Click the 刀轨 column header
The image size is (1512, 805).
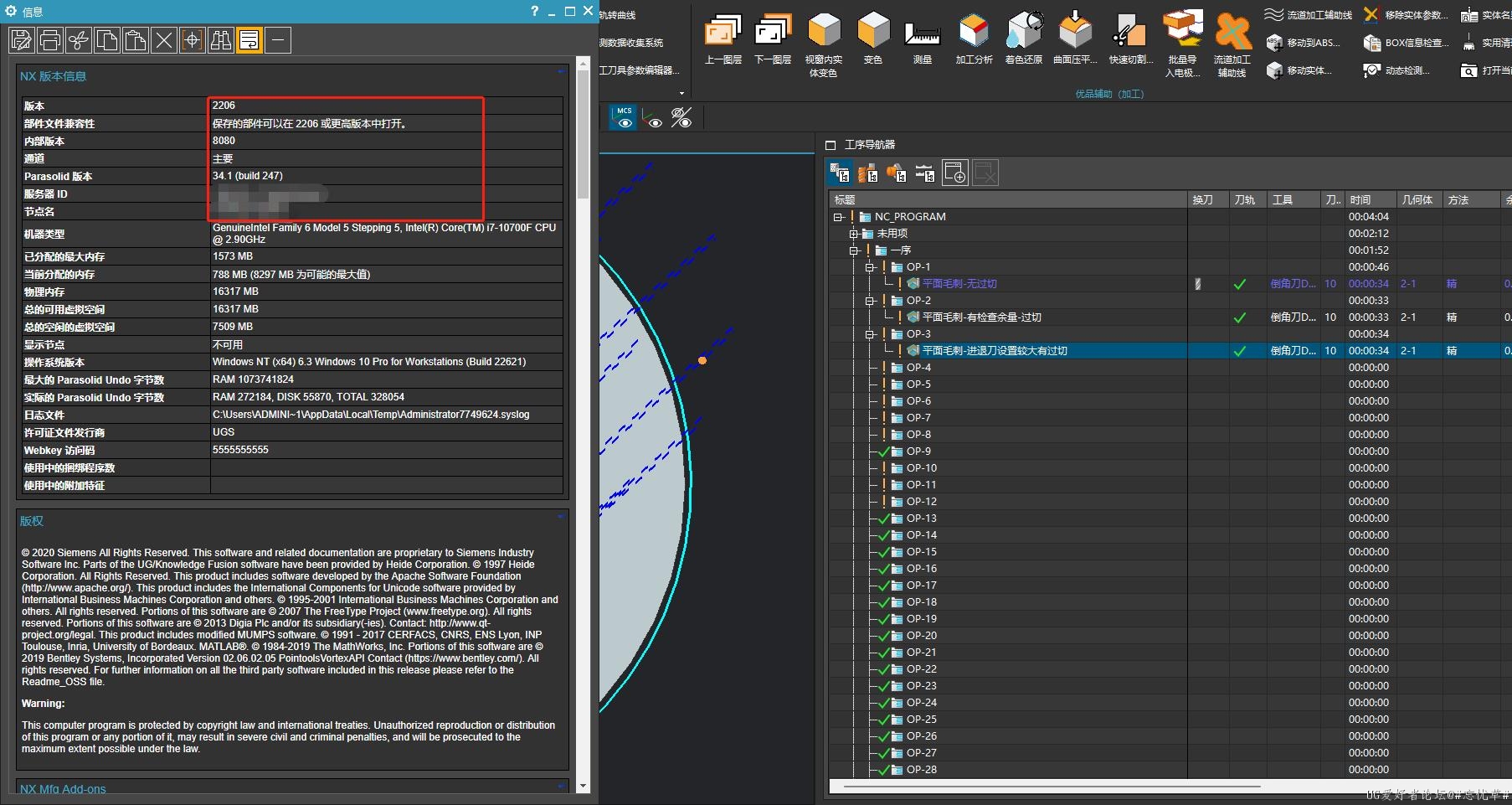pos(1247,199)
